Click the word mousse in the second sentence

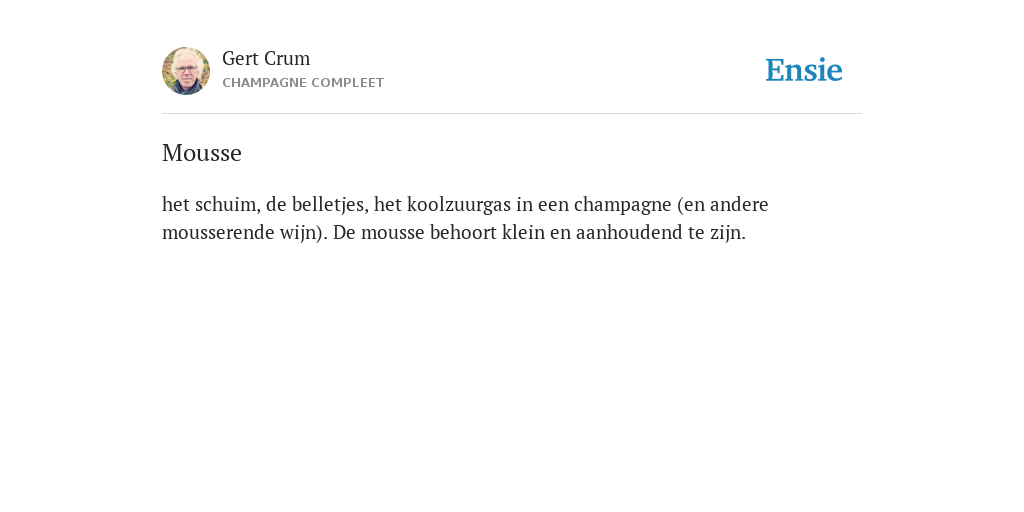[392, 233]
